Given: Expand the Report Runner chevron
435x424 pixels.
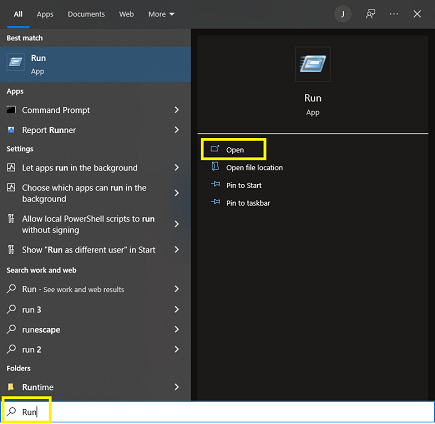Looking at the screenshot, I should point(177,130).
